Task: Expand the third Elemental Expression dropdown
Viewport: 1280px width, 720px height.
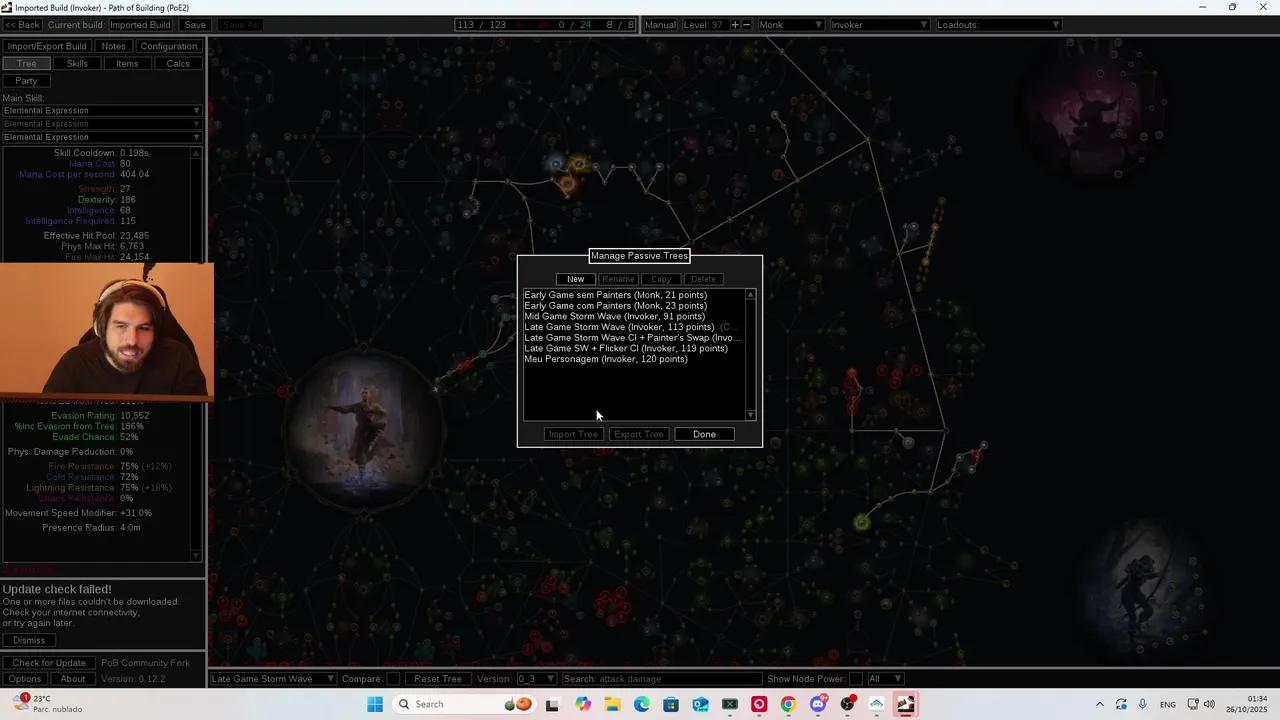Action: (x=102, y=137)
